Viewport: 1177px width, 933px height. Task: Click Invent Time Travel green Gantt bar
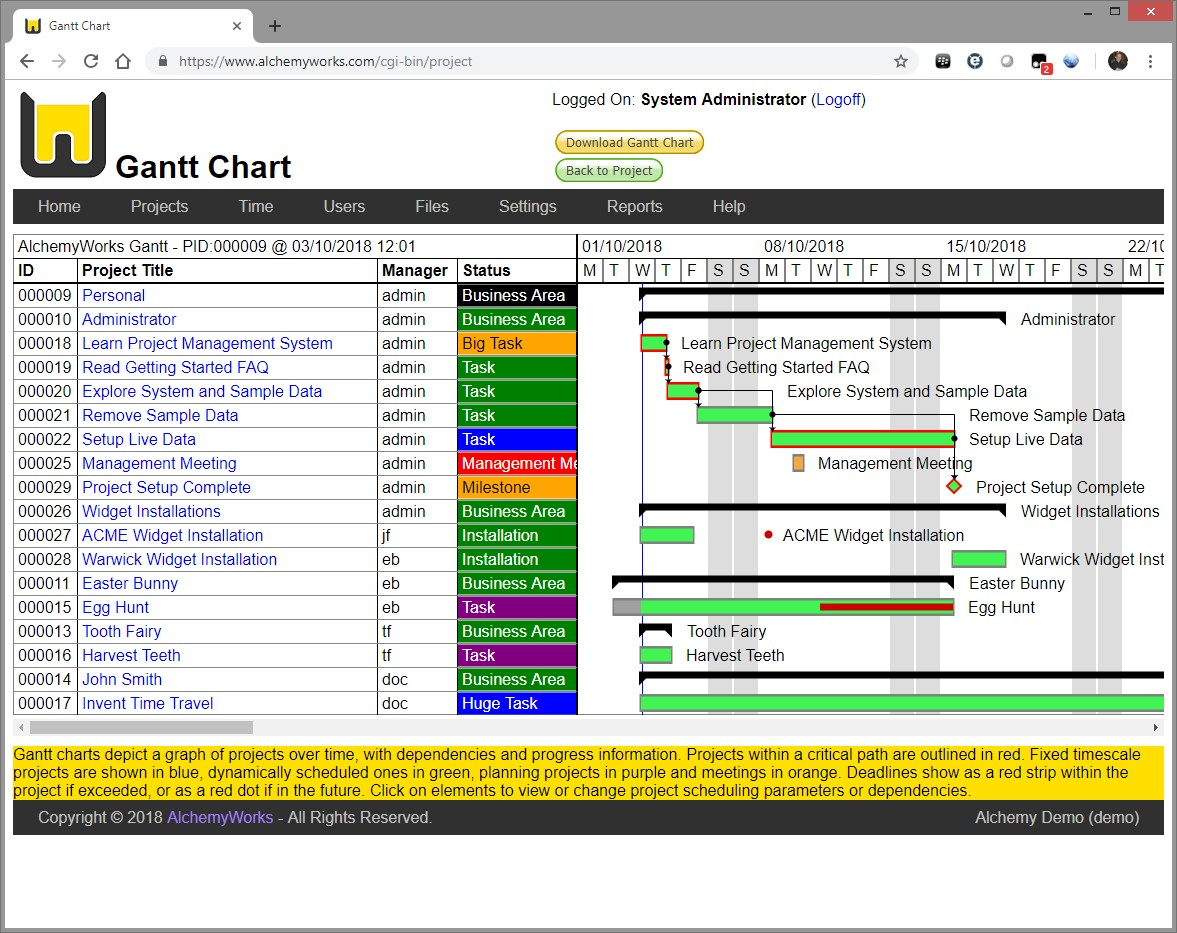pyautogui.click(x=902, y=703)
